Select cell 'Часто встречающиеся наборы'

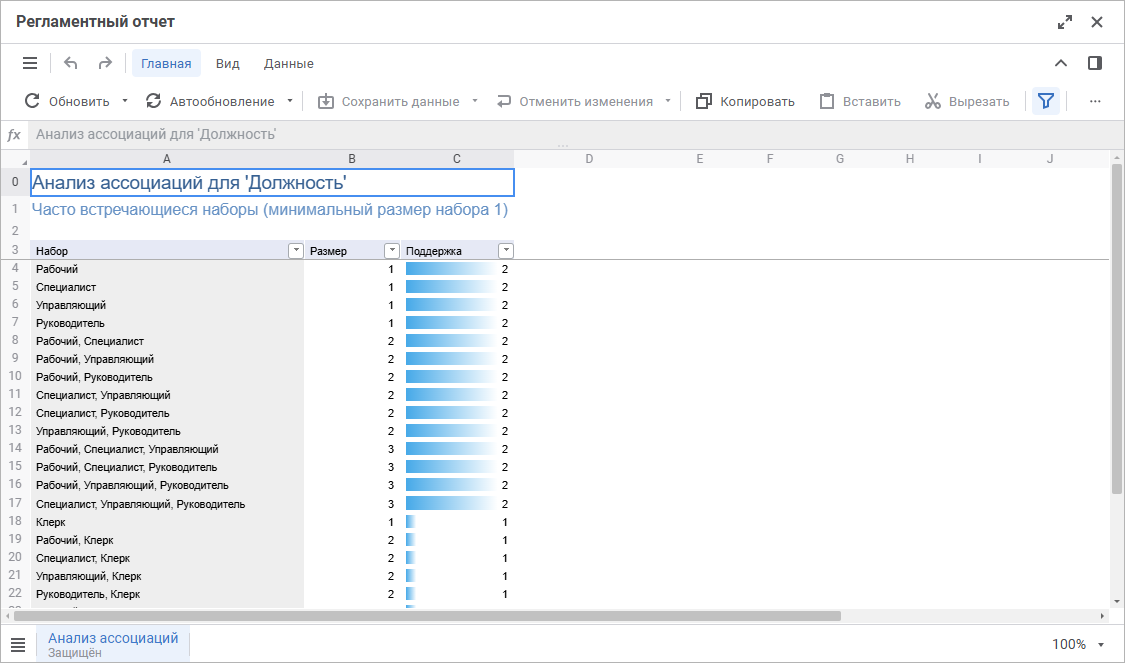pos(272,210)
